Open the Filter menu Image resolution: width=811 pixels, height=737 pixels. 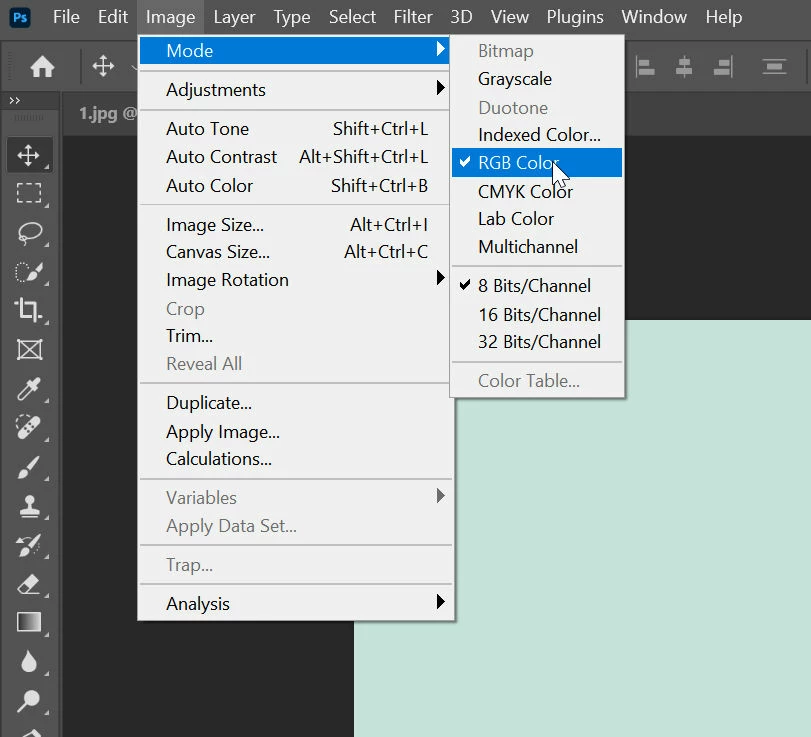pos(413,17)
